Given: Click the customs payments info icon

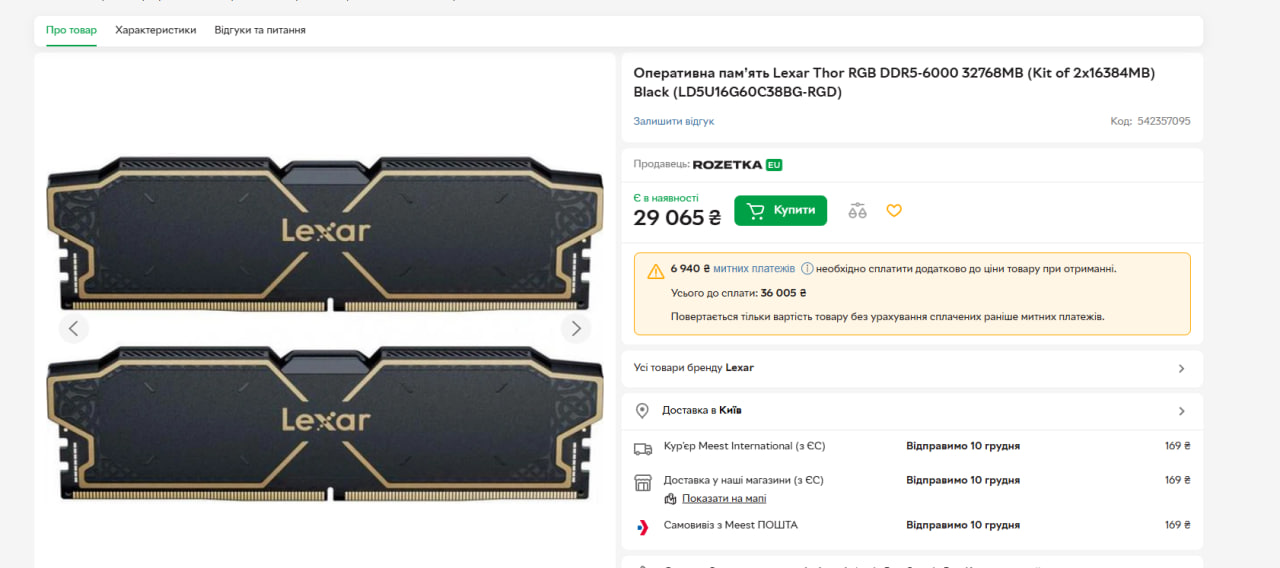Looking at the screenshot, I should 807,269.
